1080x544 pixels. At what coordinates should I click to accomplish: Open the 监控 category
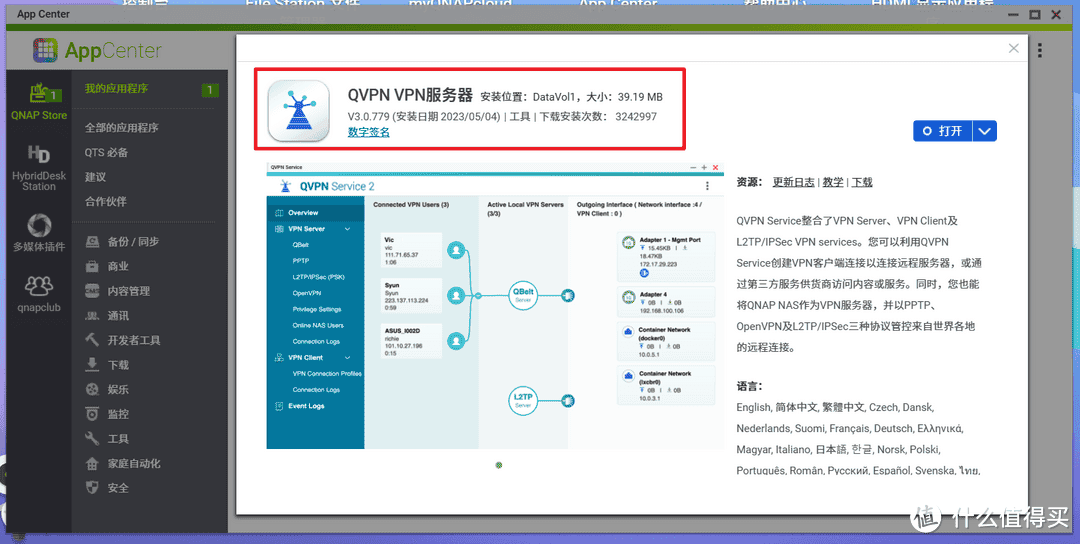click(x=107, y=415)
